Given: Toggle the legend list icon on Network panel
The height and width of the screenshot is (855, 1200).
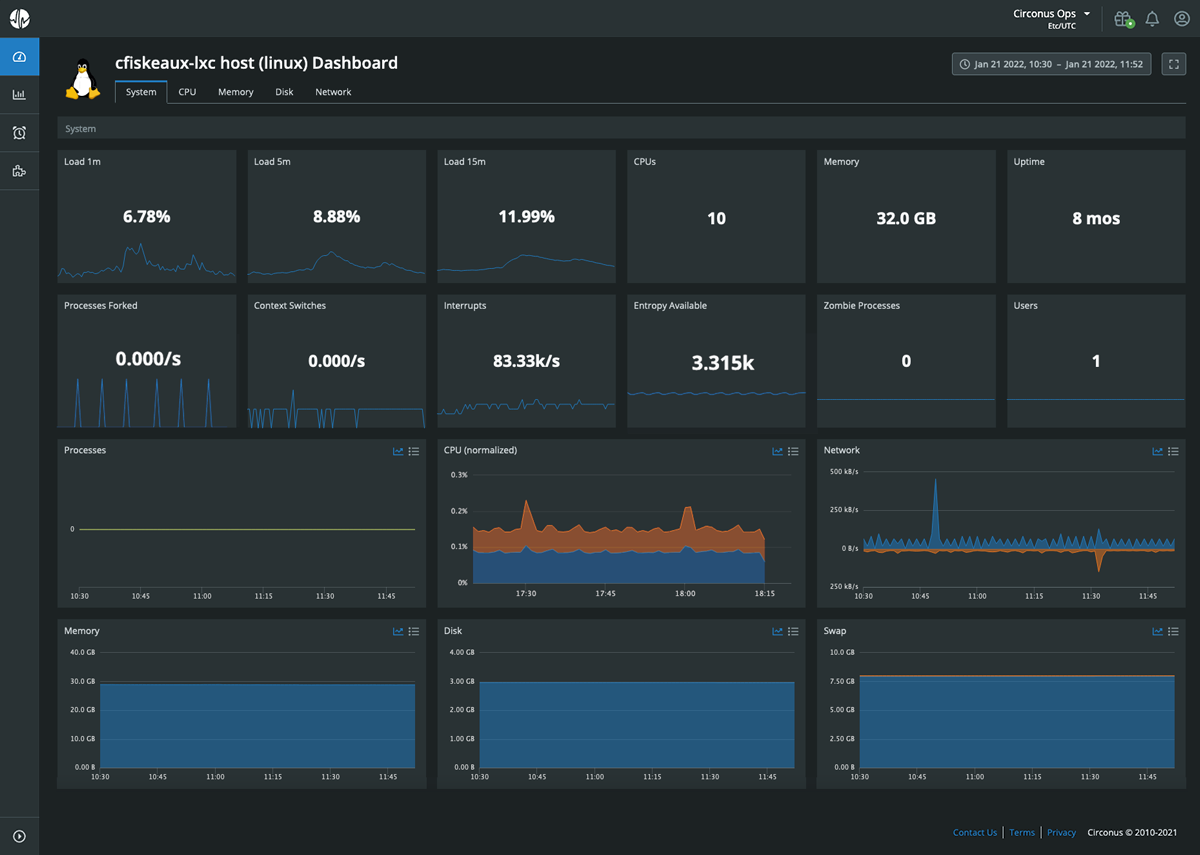Looking at the screenshot, I should 1172,451.
